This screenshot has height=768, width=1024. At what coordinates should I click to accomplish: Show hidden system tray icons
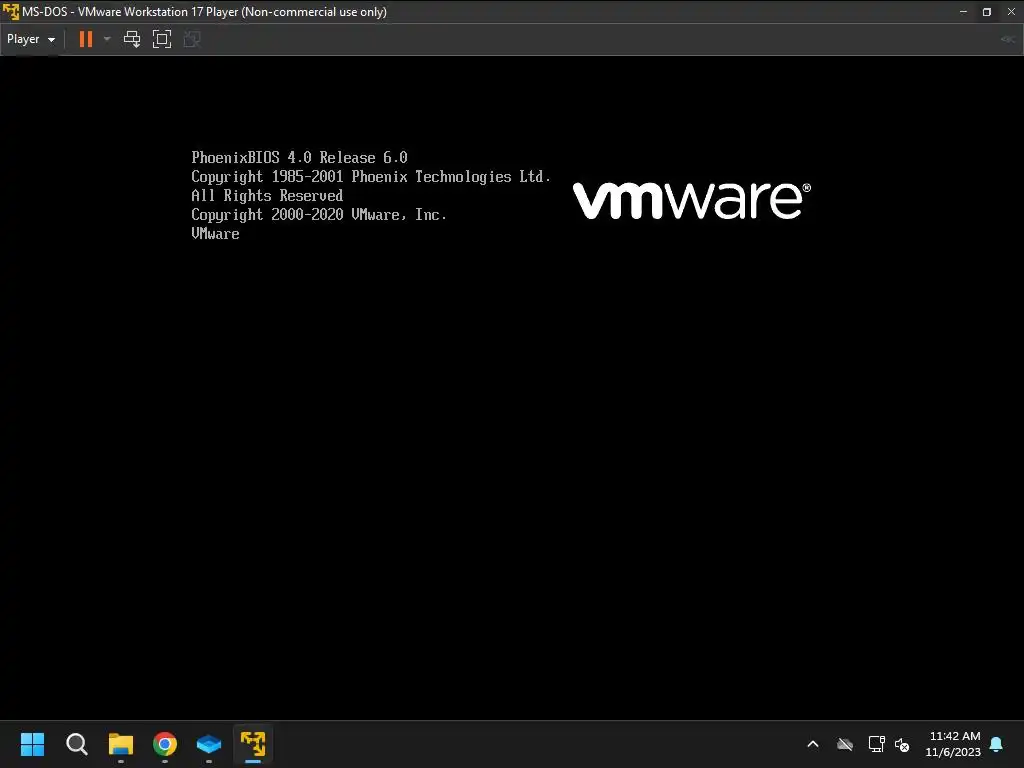(x=813, y=744)
